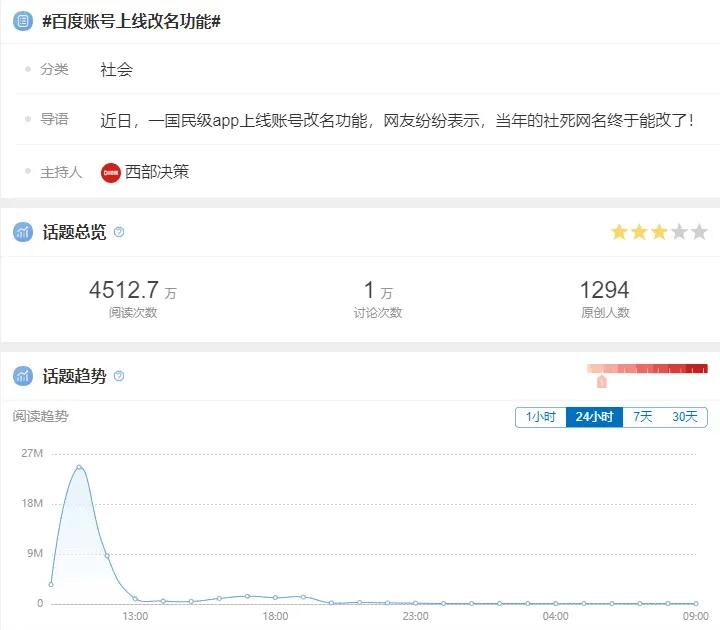Click the 23:00 time axis label

tap(415, 616)
